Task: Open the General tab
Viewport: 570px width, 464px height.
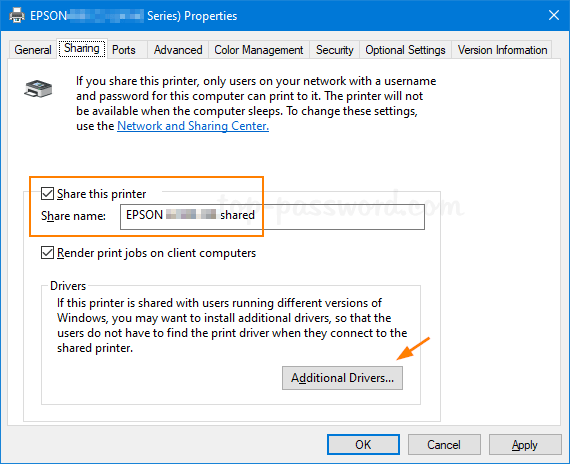Action: tap(33, 50)
